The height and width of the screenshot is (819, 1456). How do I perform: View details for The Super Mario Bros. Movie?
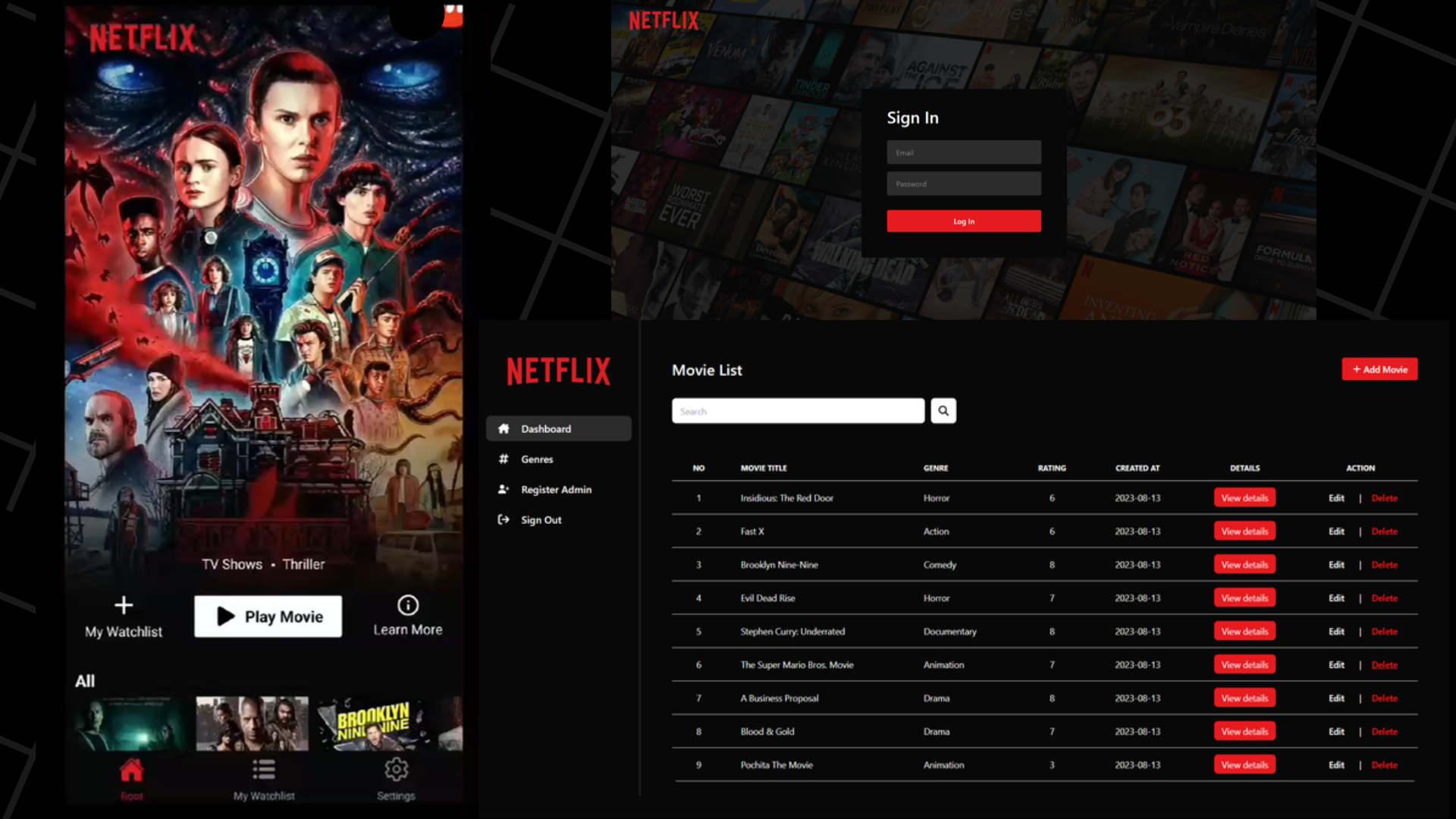1244,665
